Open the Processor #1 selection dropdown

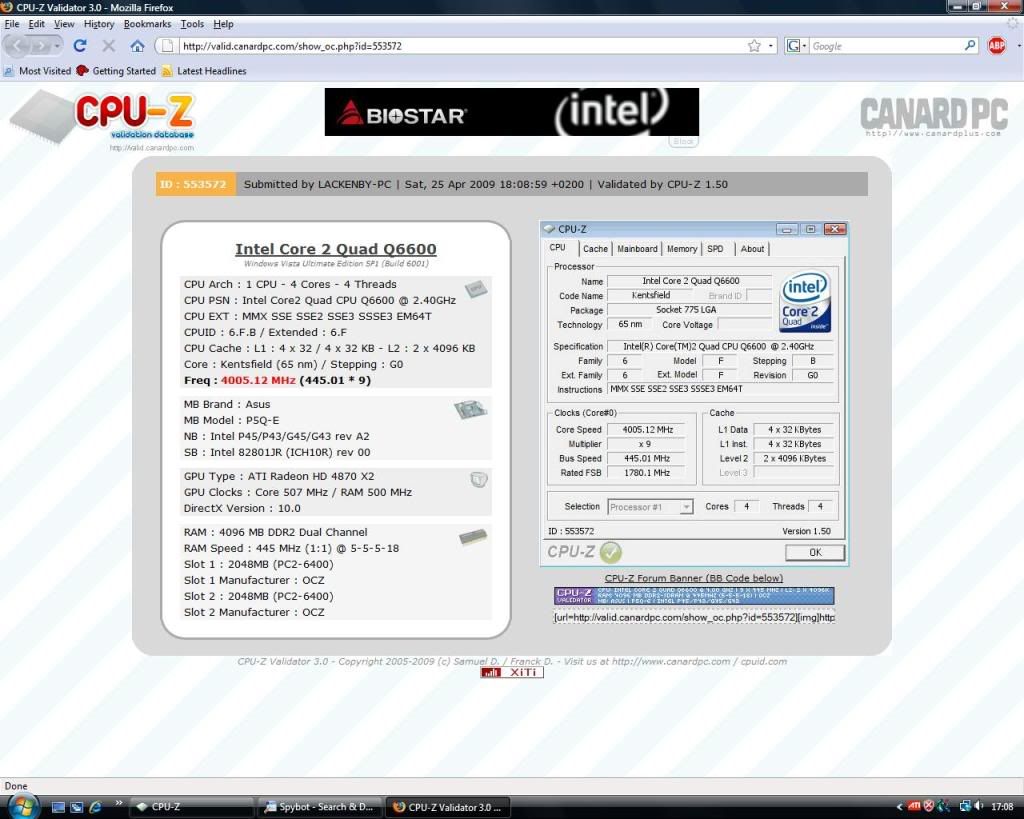pyautogui.click(x=686, y=507)
